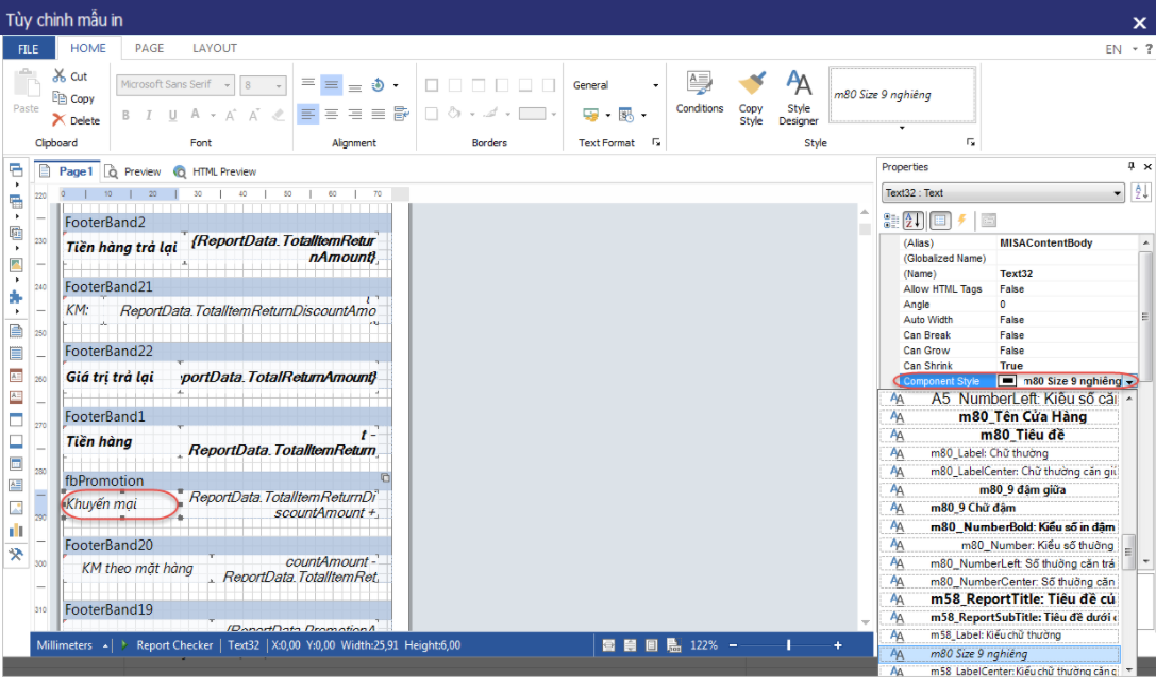The width and height of the screenshot is (1156, 677).
Task: Expand the style gallery in ribbon
Action: pyautogui.click(x=902, y=128)
